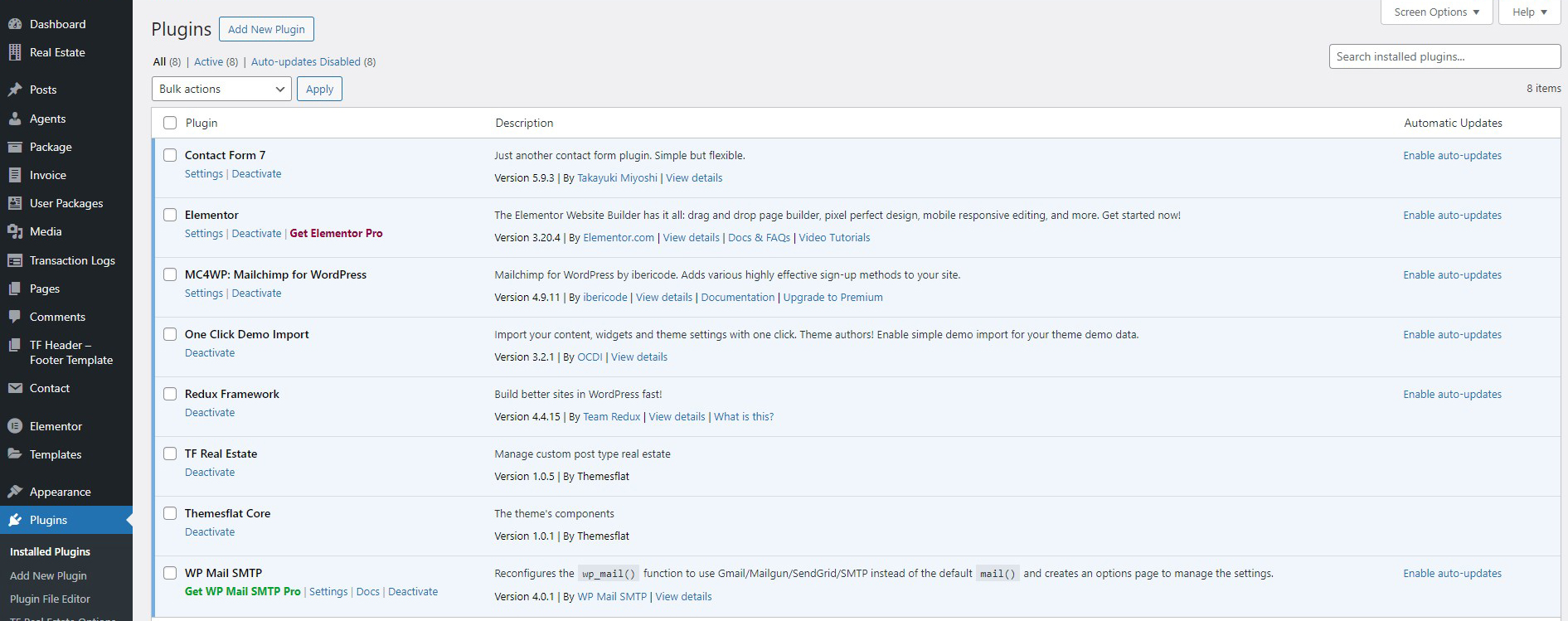This screenshot has width=1568, height=621.
Task: Click the Pages icon in sidebar
Action: 14,289
